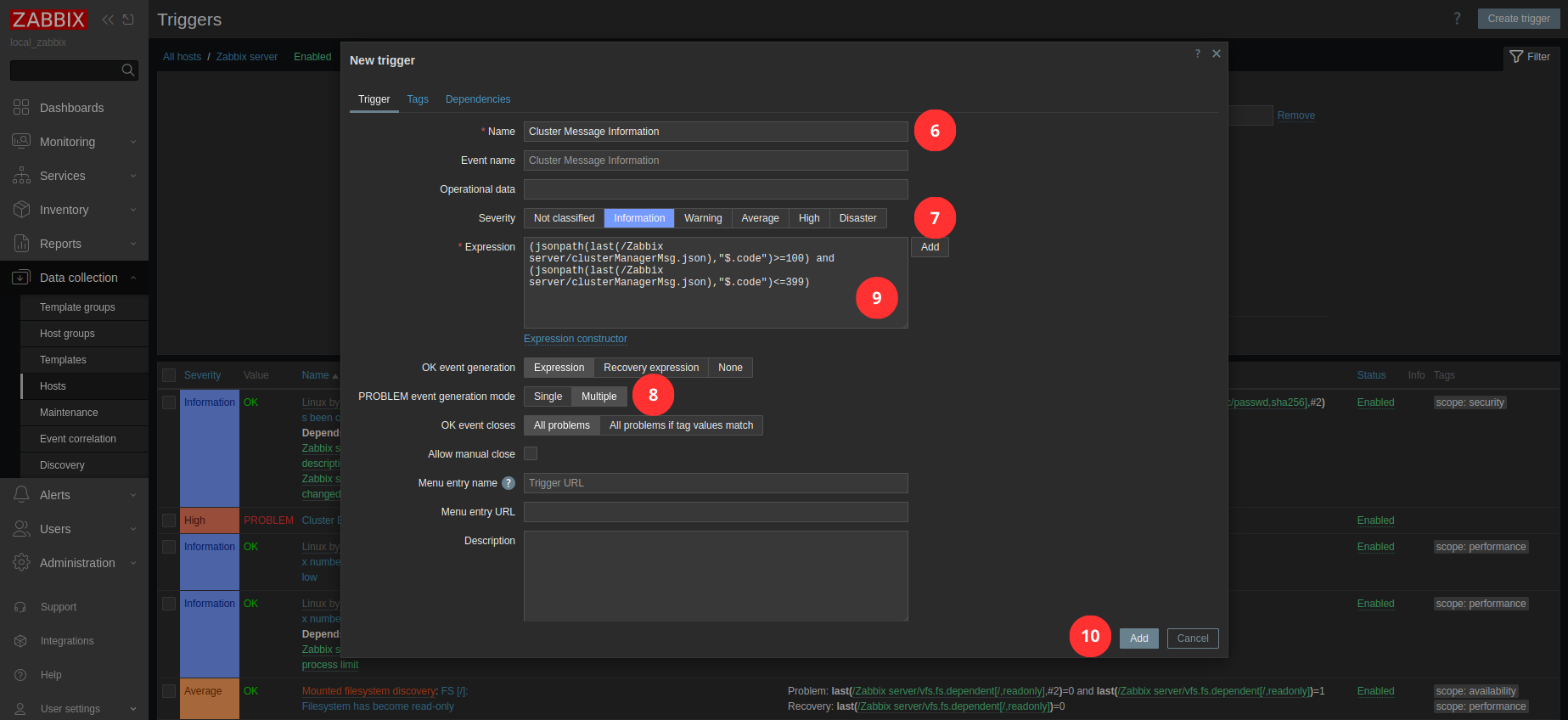Set PROBLEM event generation mode to Single
The image size is (1568, 720).
[x=548, y=397]
